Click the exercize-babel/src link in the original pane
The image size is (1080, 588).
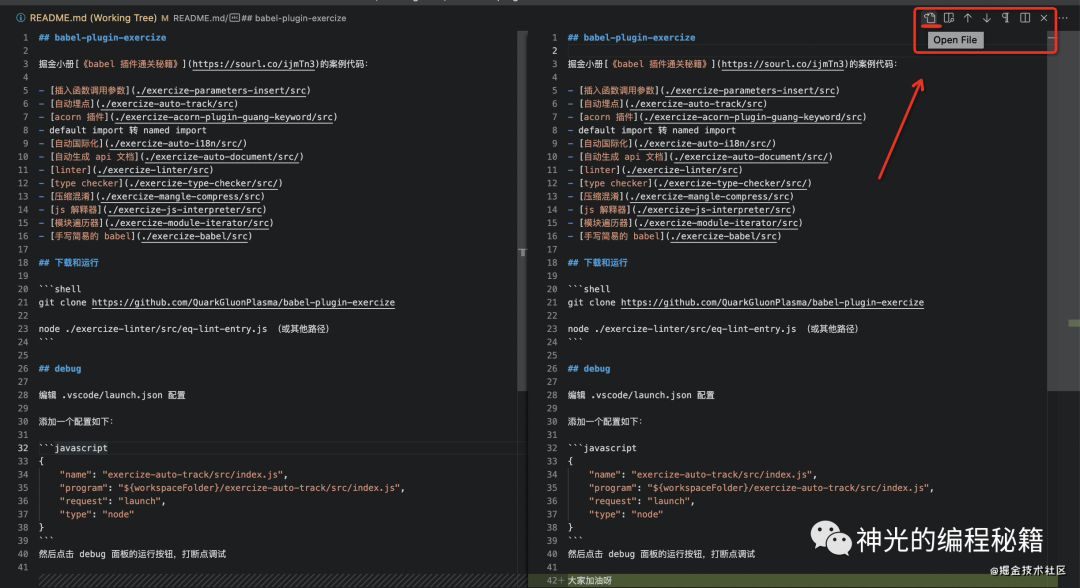click(195, 236)
